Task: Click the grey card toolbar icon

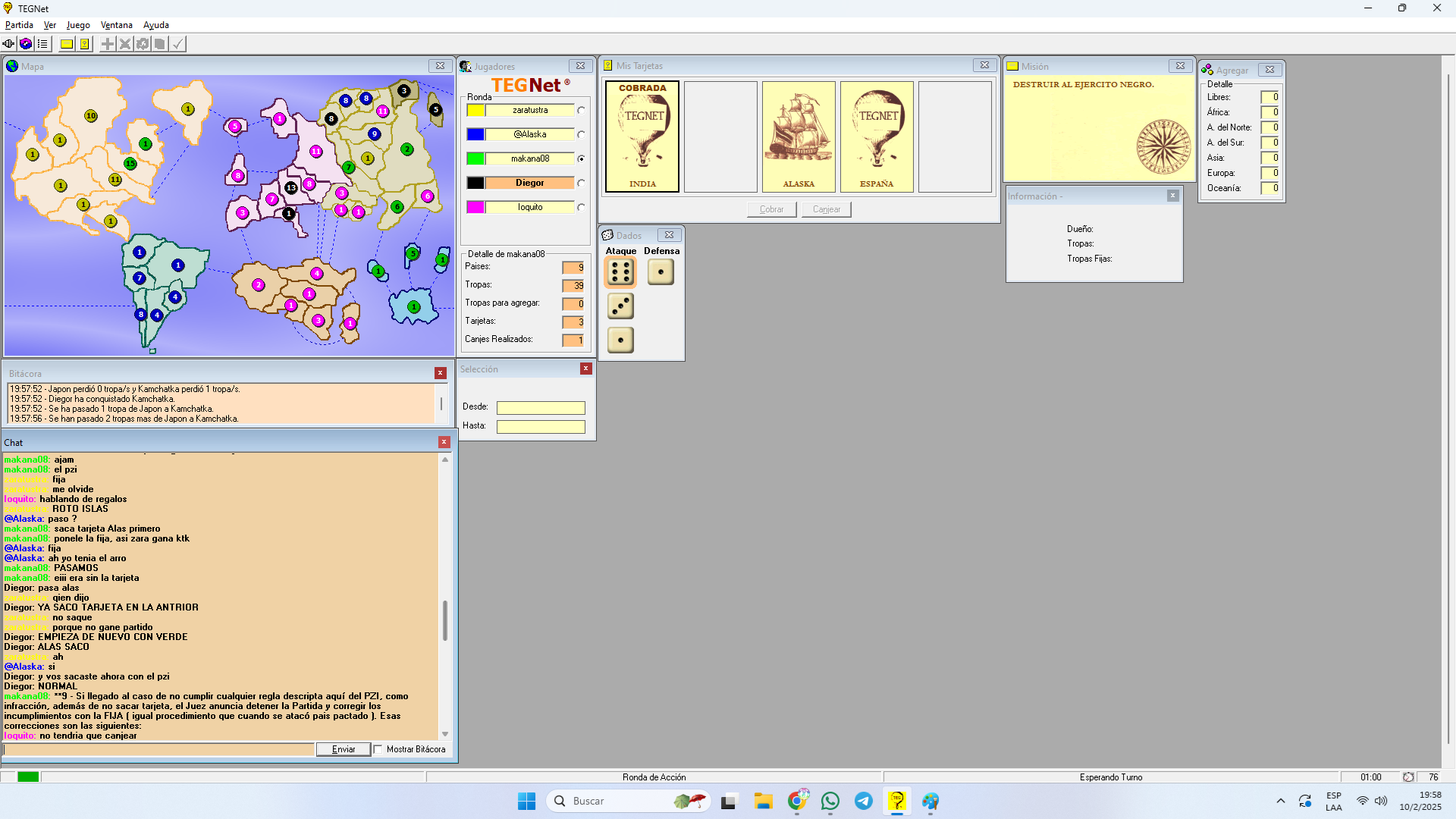Action: click(160, 44)
